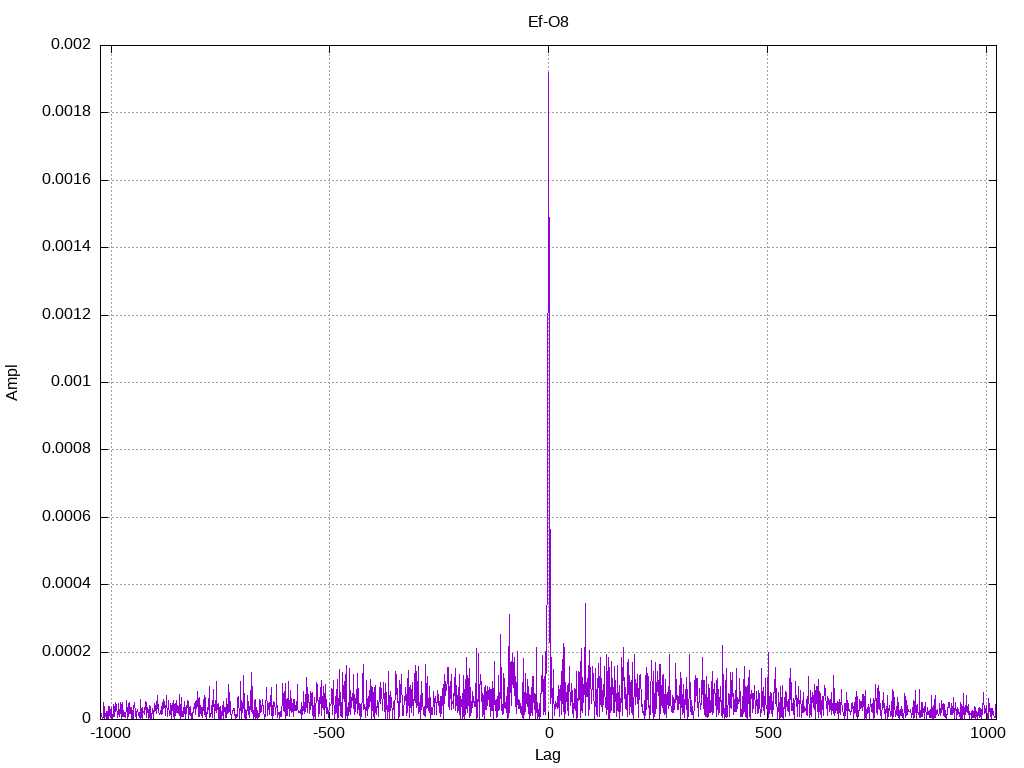Click the -1000 x-axis tick label
This screenshot has height=768, width=1024.
tap(111, 733)
